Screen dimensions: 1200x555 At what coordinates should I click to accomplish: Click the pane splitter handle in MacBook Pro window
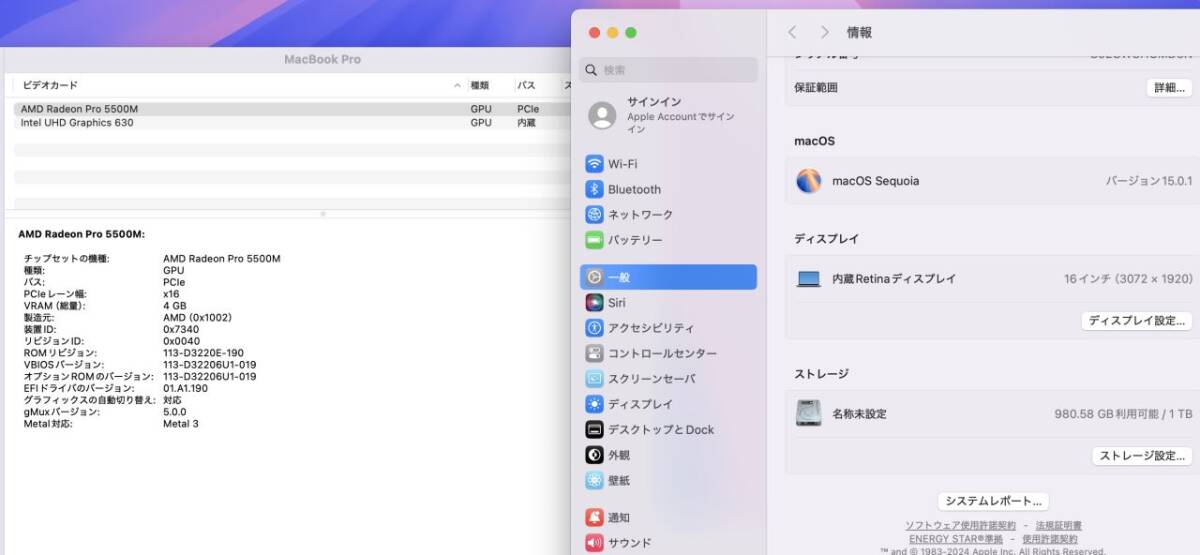click(x=322, y=214)
